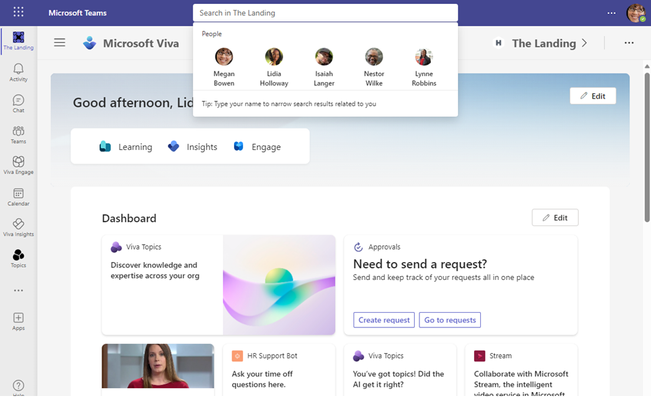Open Viva Insights in the sidebar
Screen dimensions: 651x400
click(x=18, y=228)
